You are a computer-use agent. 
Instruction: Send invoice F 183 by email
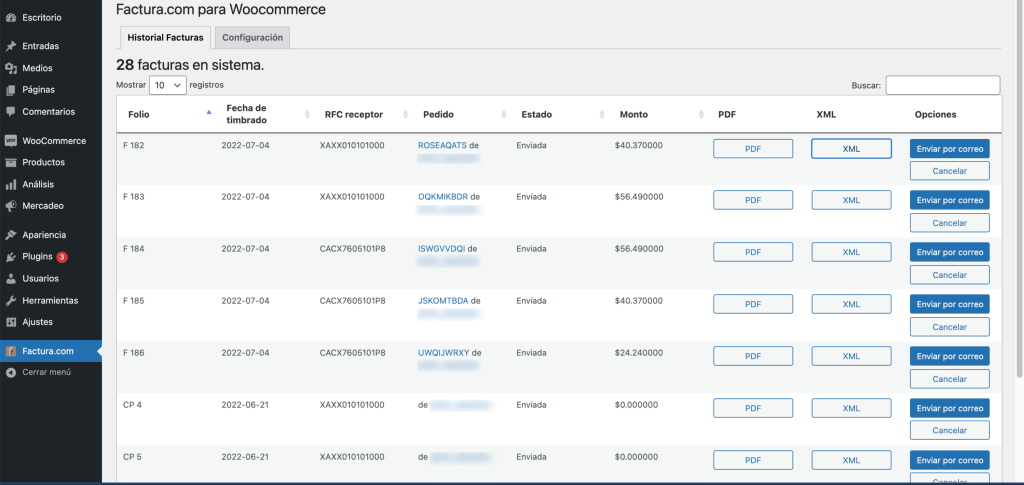click(x=950, y=200)
